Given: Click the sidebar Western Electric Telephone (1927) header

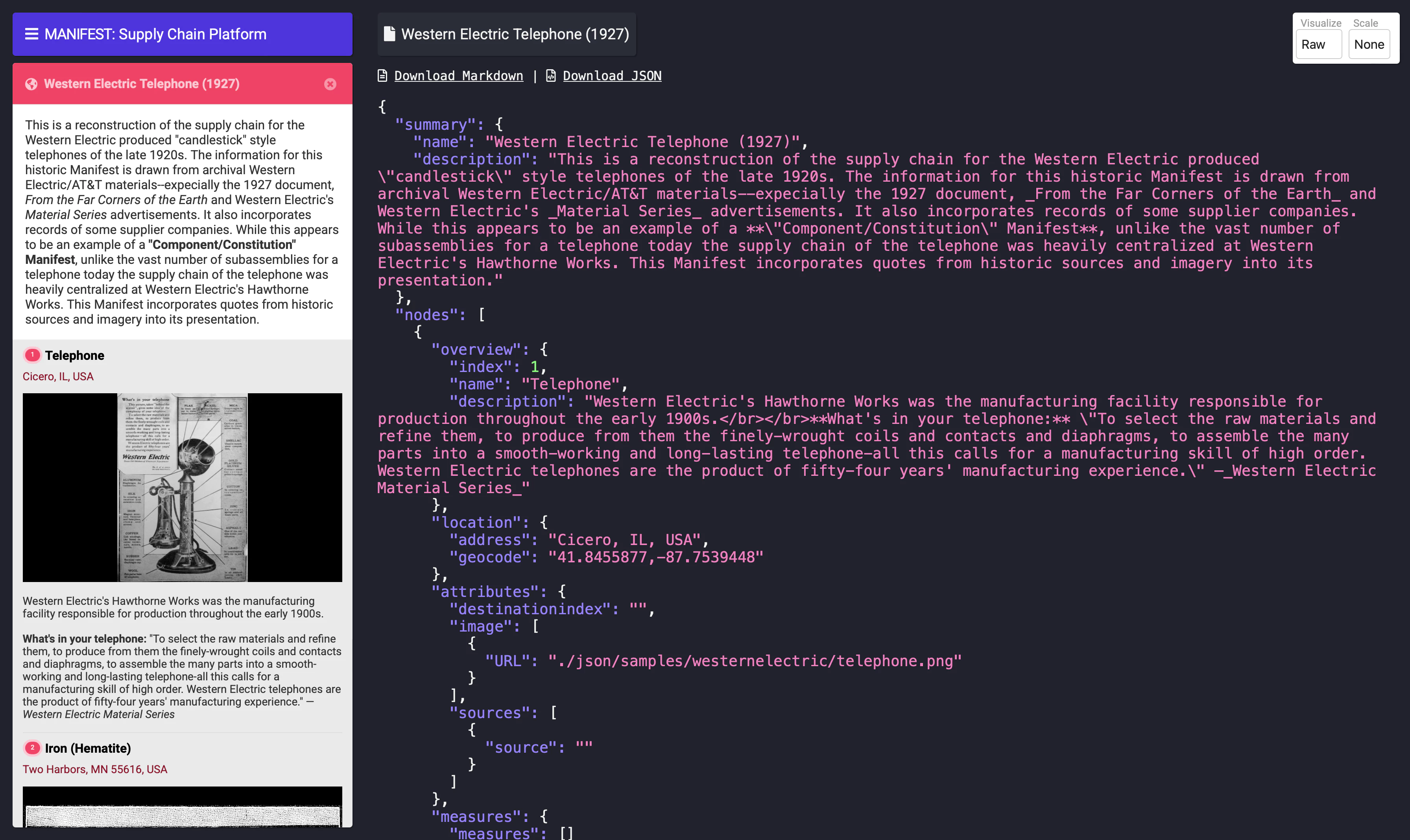Looking at the screenshot, I should (182, 84).
